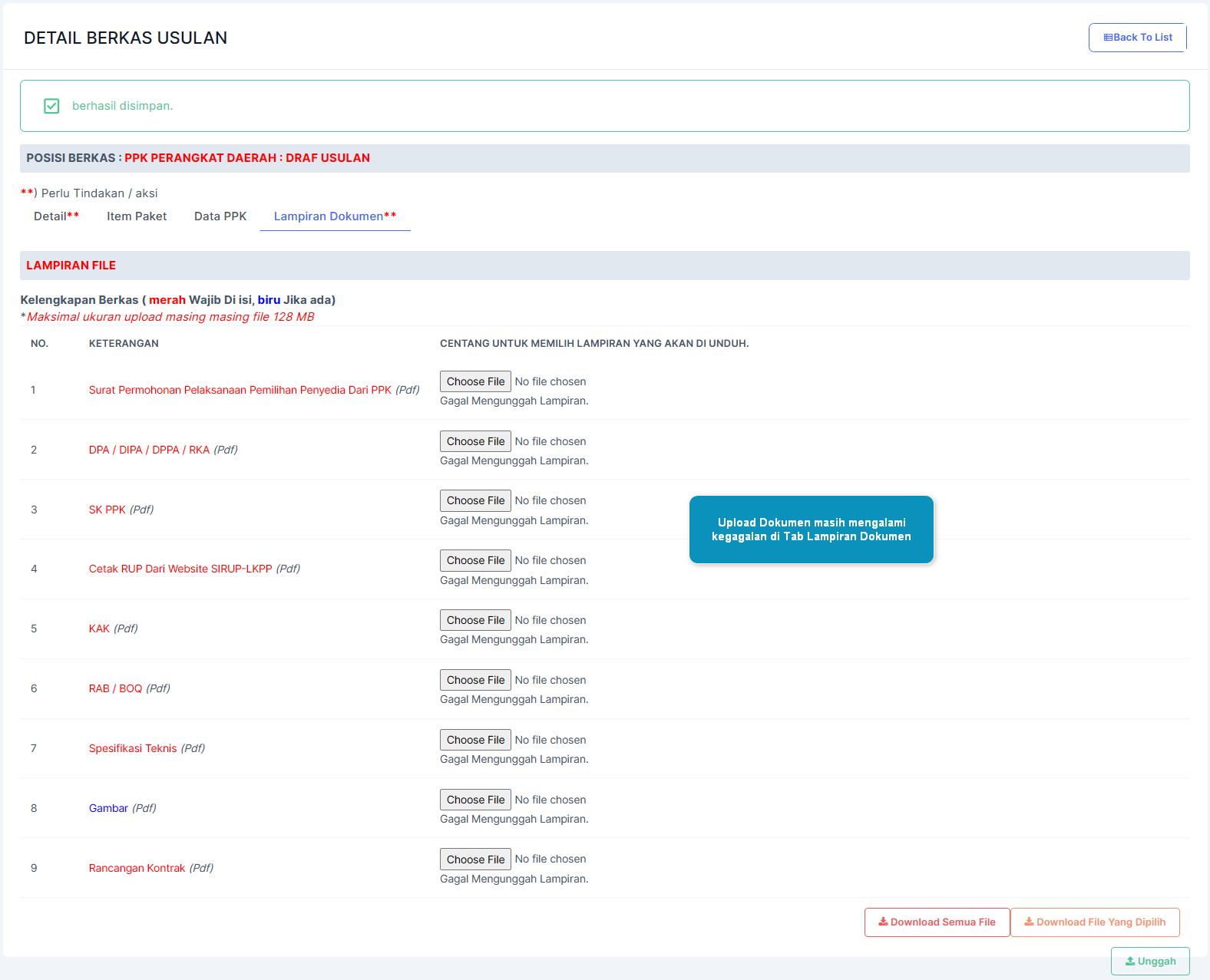Open the Detail tab
Screen dimensions: 1210x980
(56, 216)
